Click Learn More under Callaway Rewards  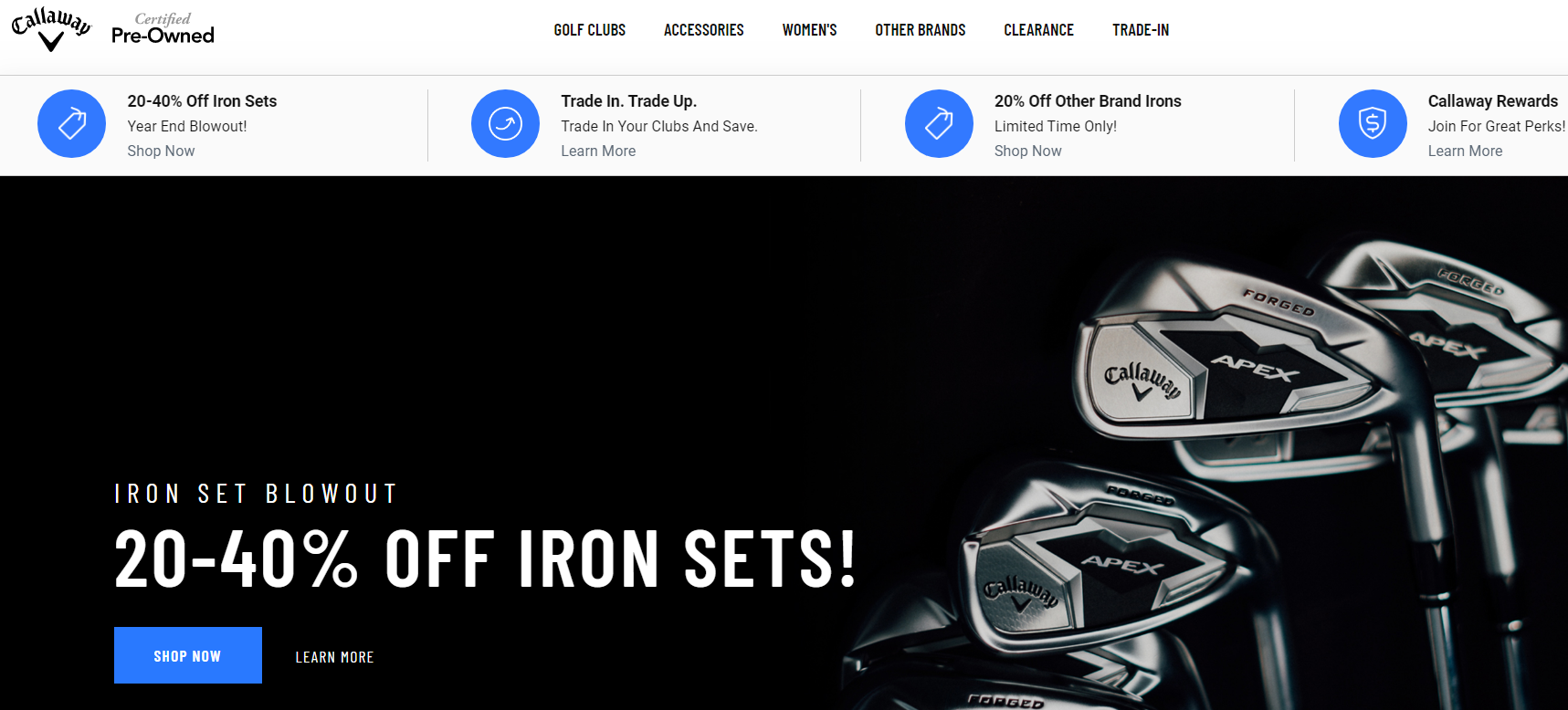tap(1465, 151)
